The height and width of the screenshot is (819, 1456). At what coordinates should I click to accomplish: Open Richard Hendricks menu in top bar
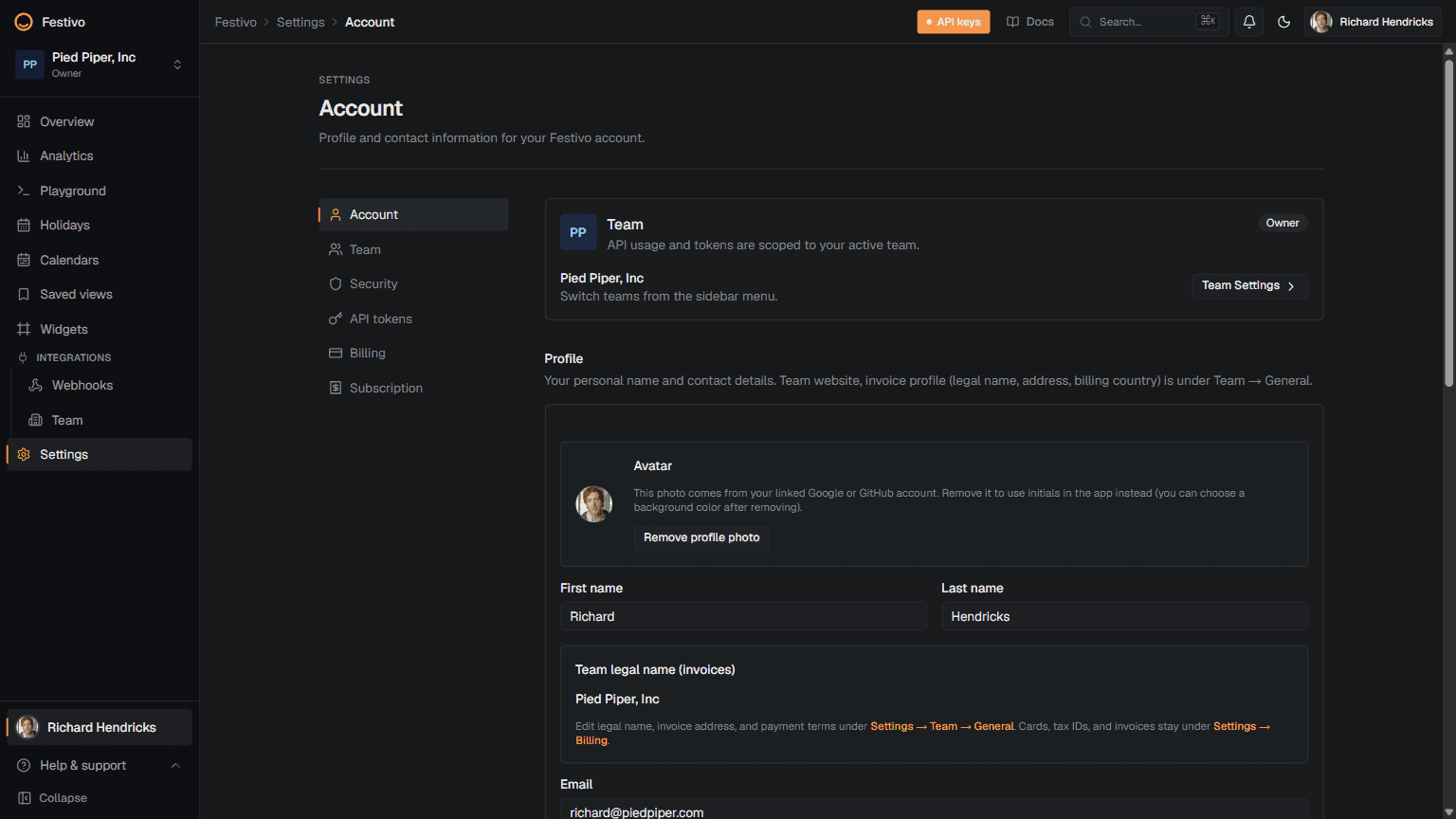click(x=1372, y=22)
